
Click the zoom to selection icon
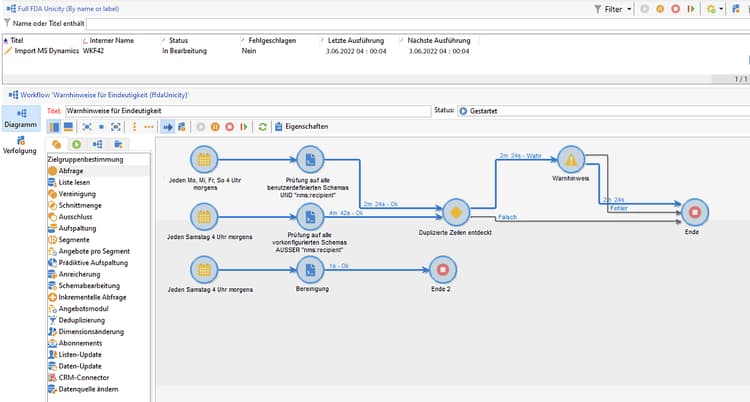(x=116, y=127)
